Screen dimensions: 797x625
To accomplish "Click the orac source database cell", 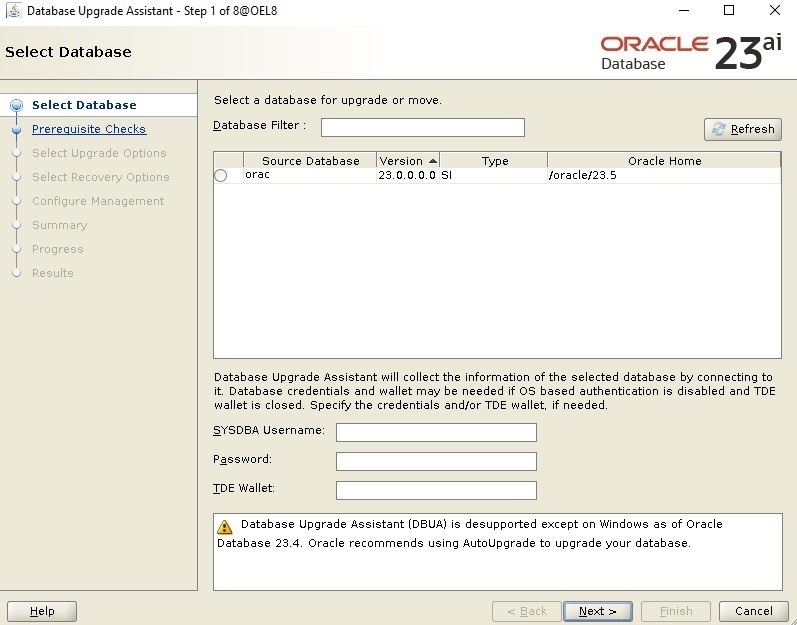I will tap(310, 175).
